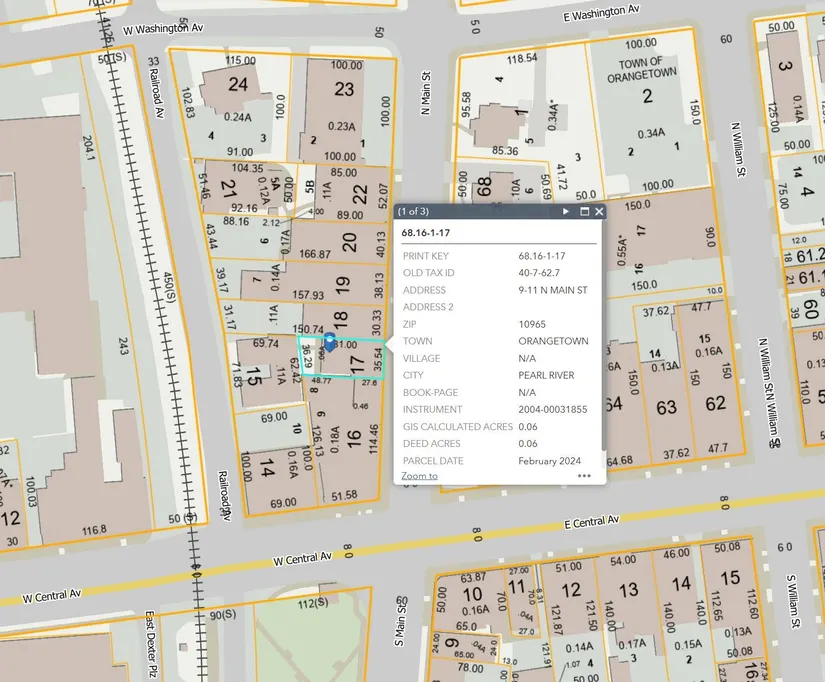Viewport: 825px width, 682px height.
Task: Click the 9-11 N MAIN ST address value
Action: point(552,290)
